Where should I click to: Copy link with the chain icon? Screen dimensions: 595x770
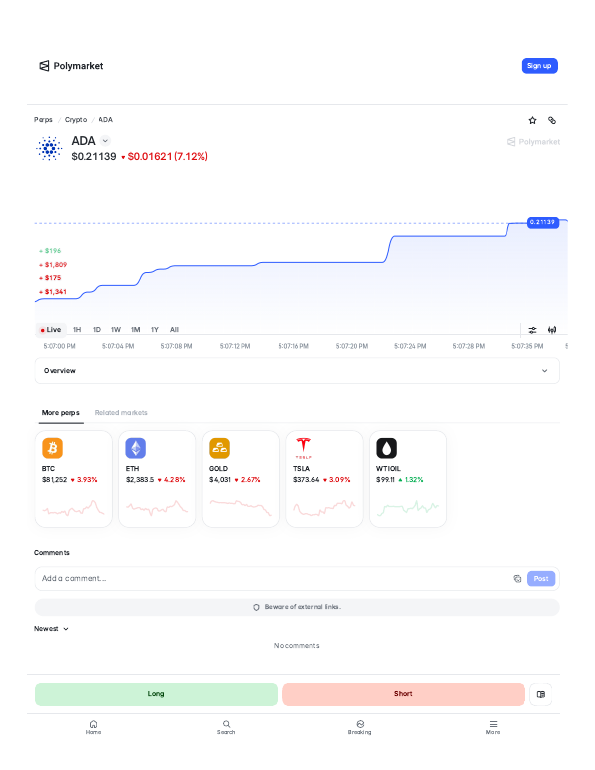pyautogui.click(x=552, y=120)
